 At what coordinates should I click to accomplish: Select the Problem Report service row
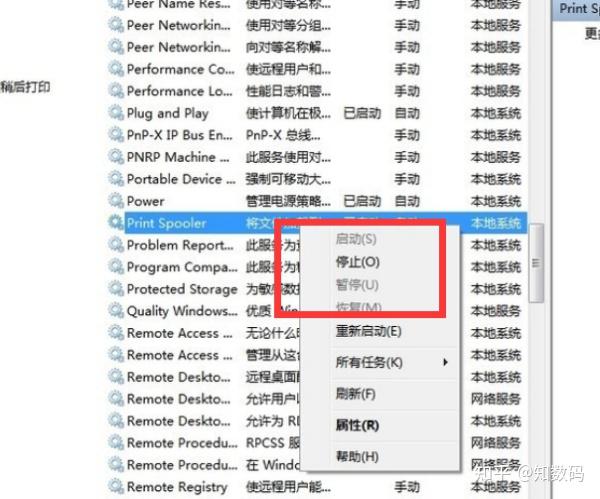coord(318,245)
